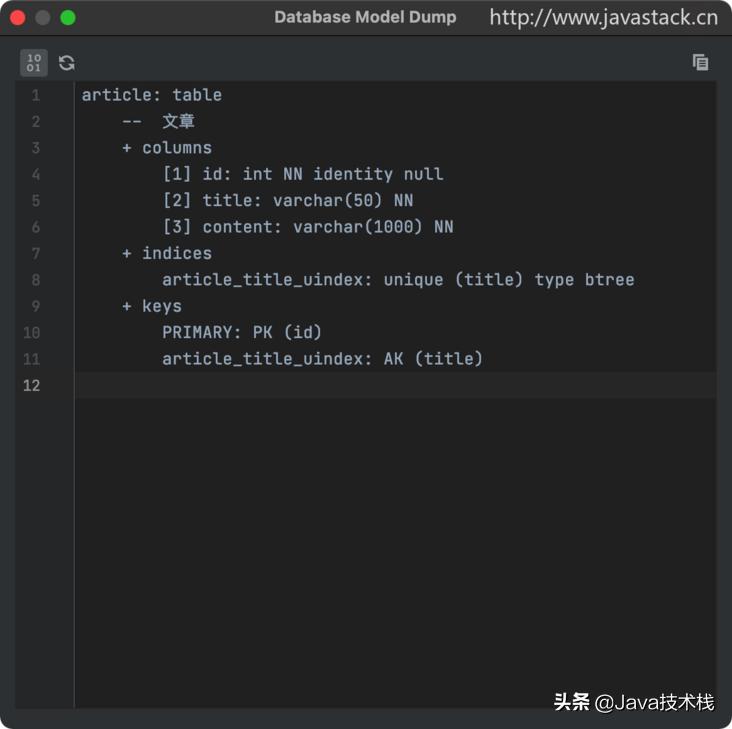Click the '[1] id: int NN identity null' line
Image resolution: width=732 pixels, height=729 pixels.
click(303, 174)
